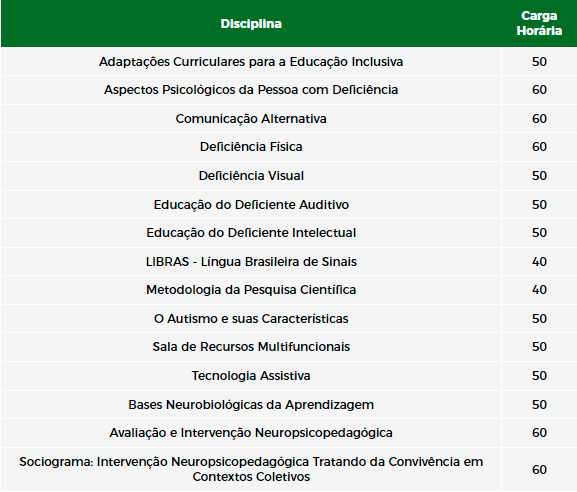Click the 40 hours value for LIBRAS
577x492 pixels.
pyautogui.click(x=539, y=262)
